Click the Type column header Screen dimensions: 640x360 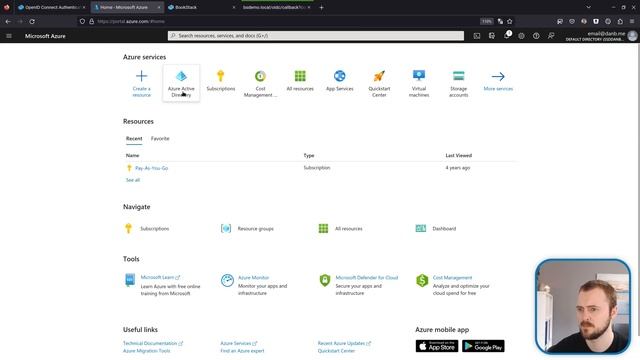309,156
